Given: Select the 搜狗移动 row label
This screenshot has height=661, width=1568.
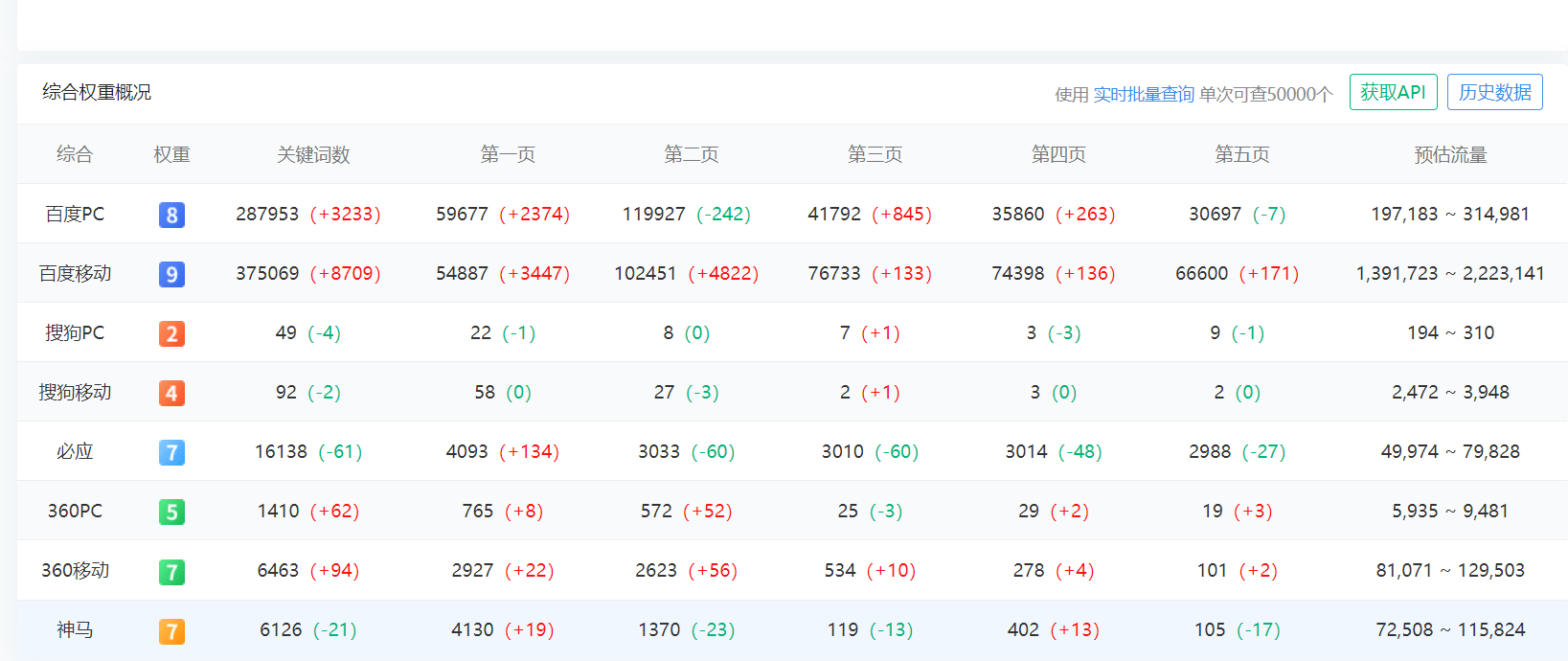Looking at the screenshot, I should (x=75, y=392).
